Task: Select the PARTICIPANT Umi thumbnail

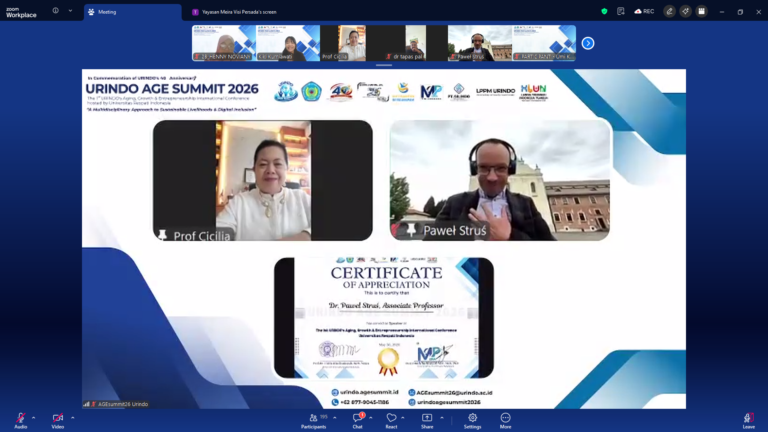Action: [x=544, y=43]
